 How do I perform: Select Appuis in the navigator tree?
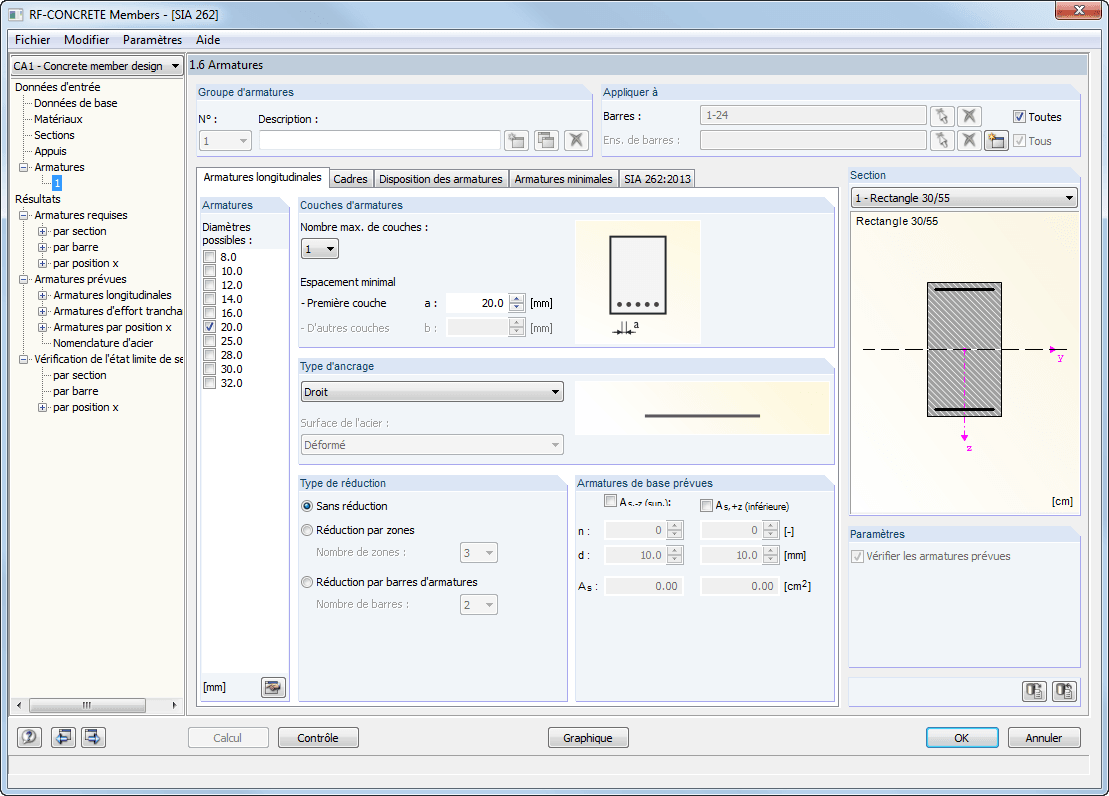pos(50,151)
